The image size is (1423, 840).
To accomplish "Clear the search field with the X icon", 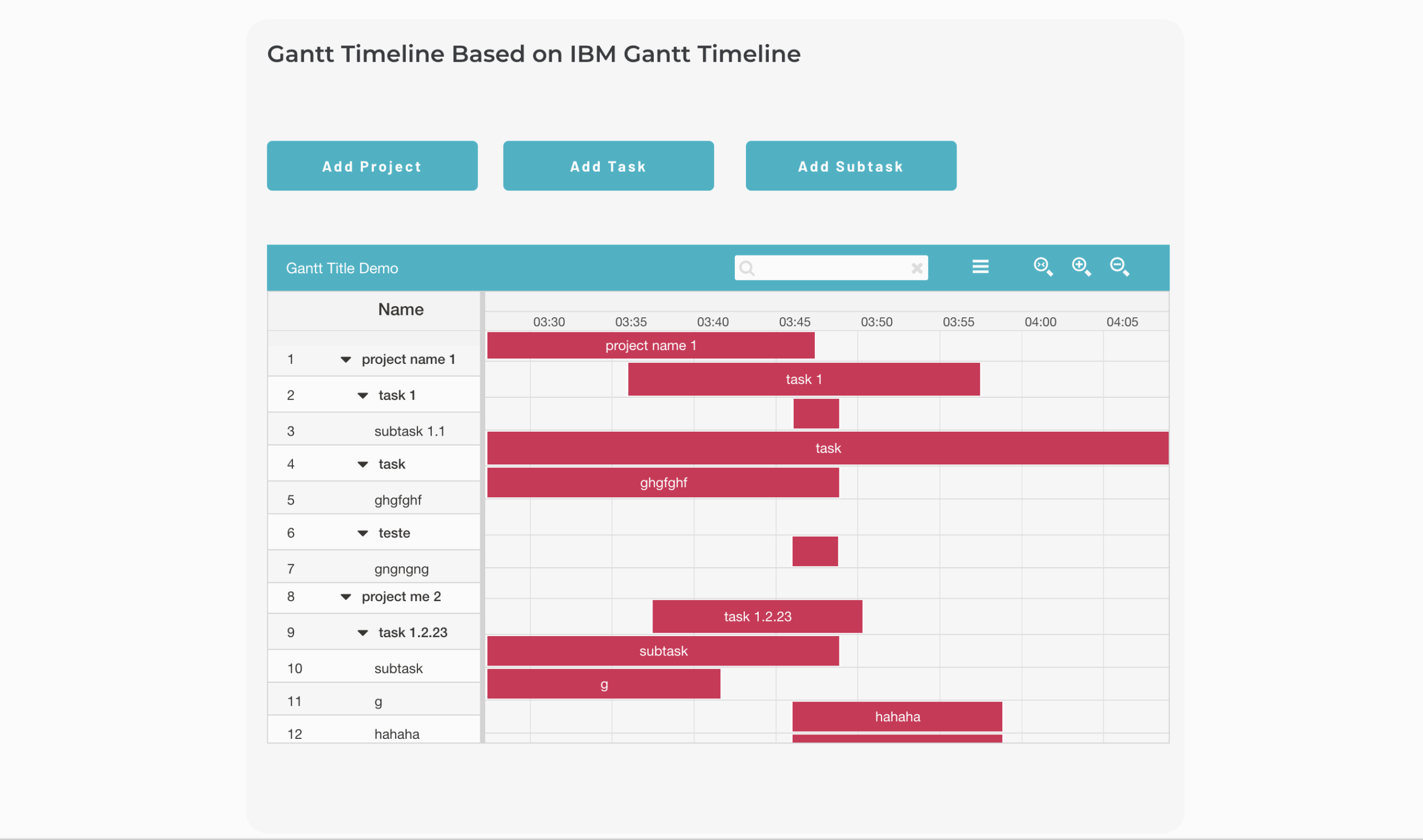I will [917, 268].
